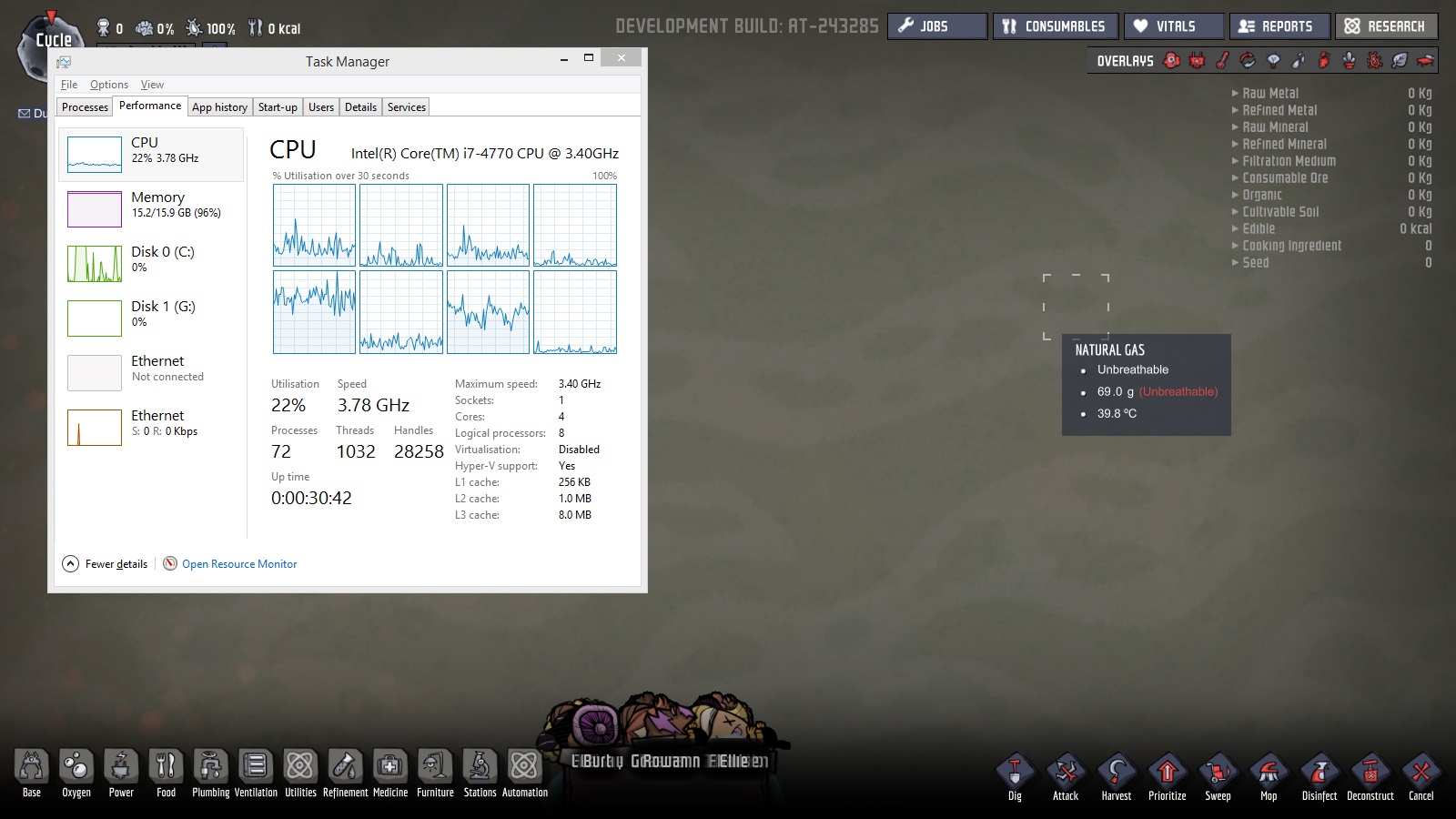The width and height of the screenshot is (1456, 819).
Task: Toggle the last overlay in Overlays bar
Action: pos(1425,61)
